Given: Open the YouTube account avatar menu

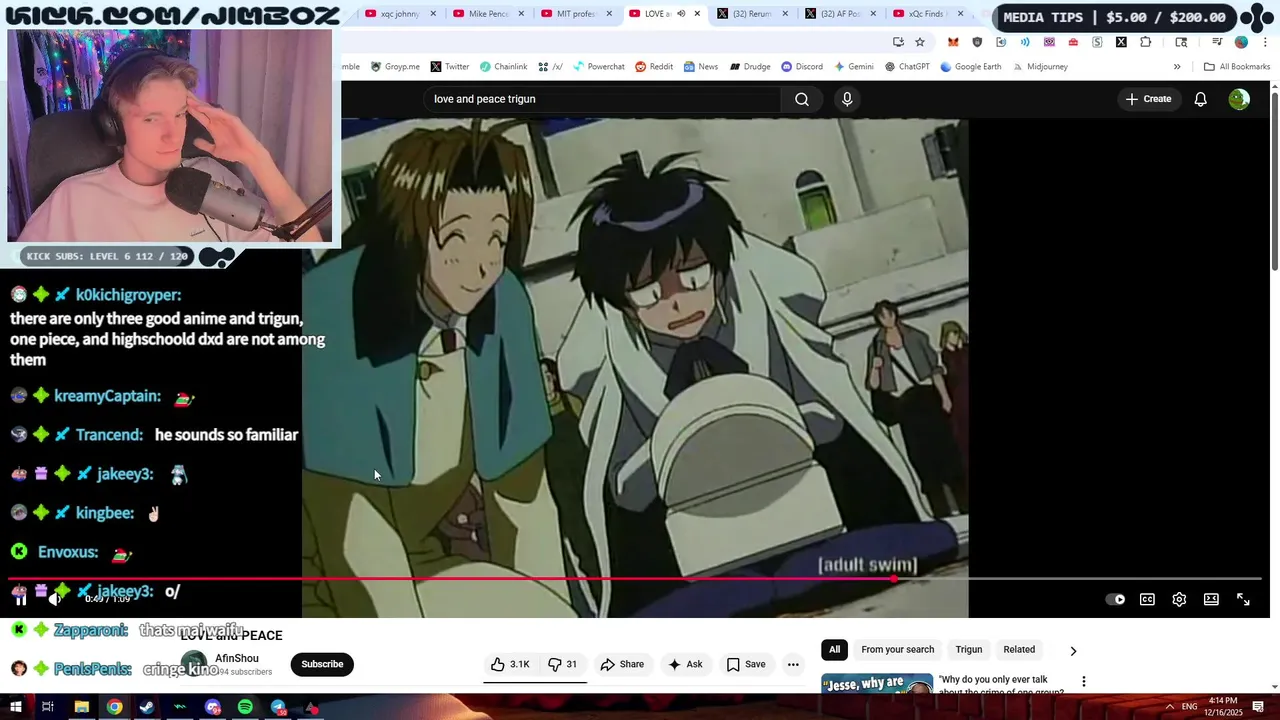Looking at the screenshot, I should pyautogui.click(x=1239, y=99).
